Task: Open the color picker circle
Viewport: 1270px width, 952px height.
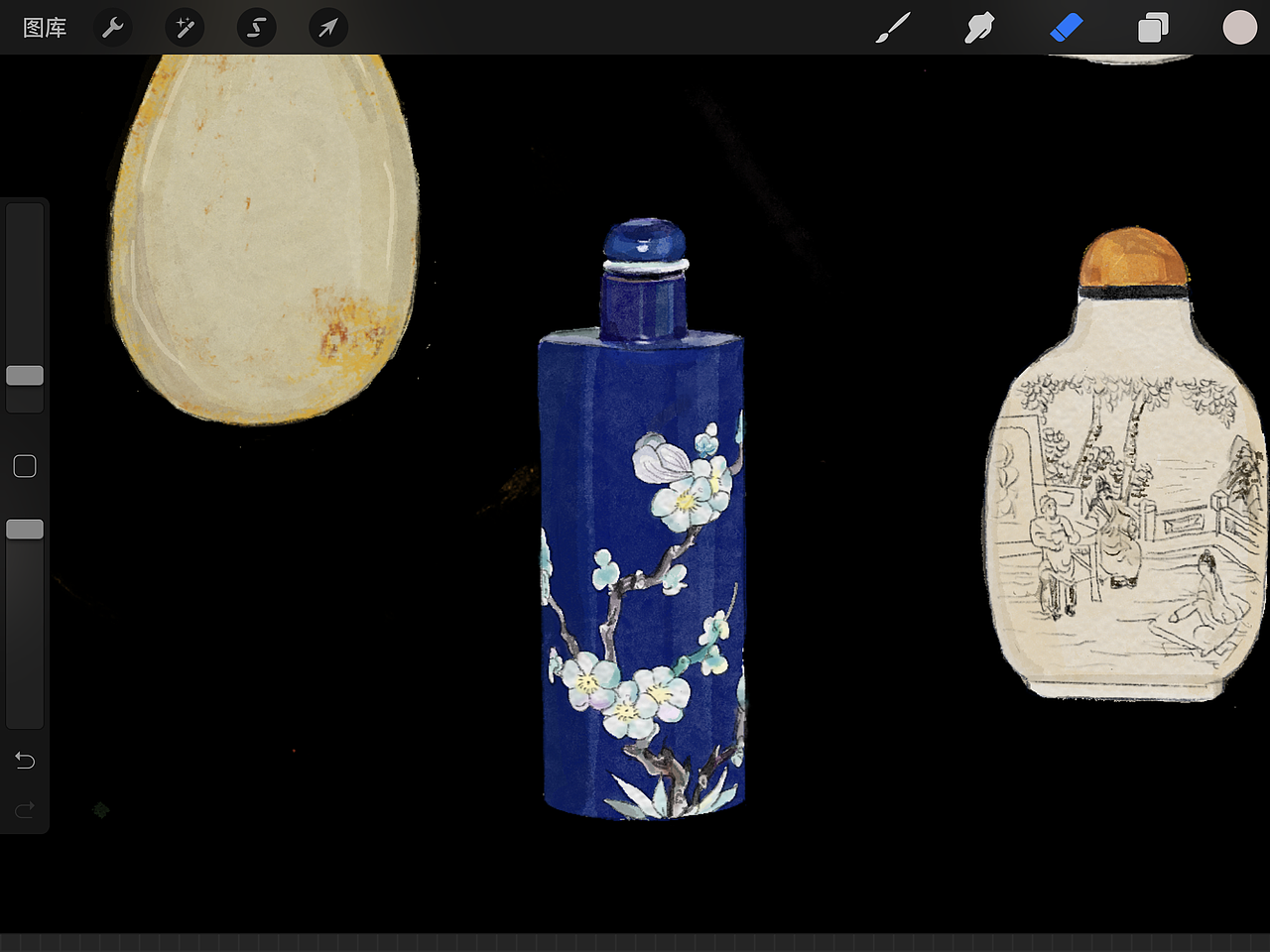Action: pos(1239,28)
